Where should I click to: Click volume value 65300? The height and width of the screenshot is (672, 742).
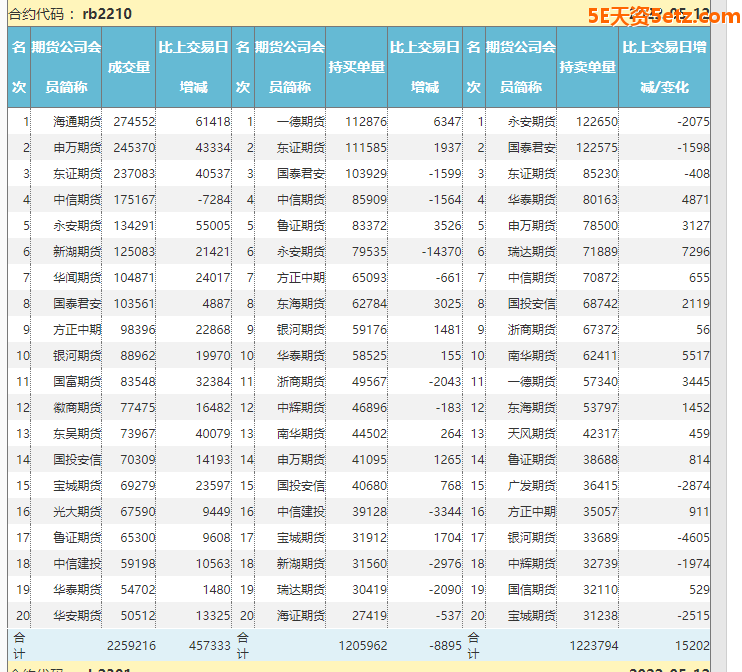(137, 538)
